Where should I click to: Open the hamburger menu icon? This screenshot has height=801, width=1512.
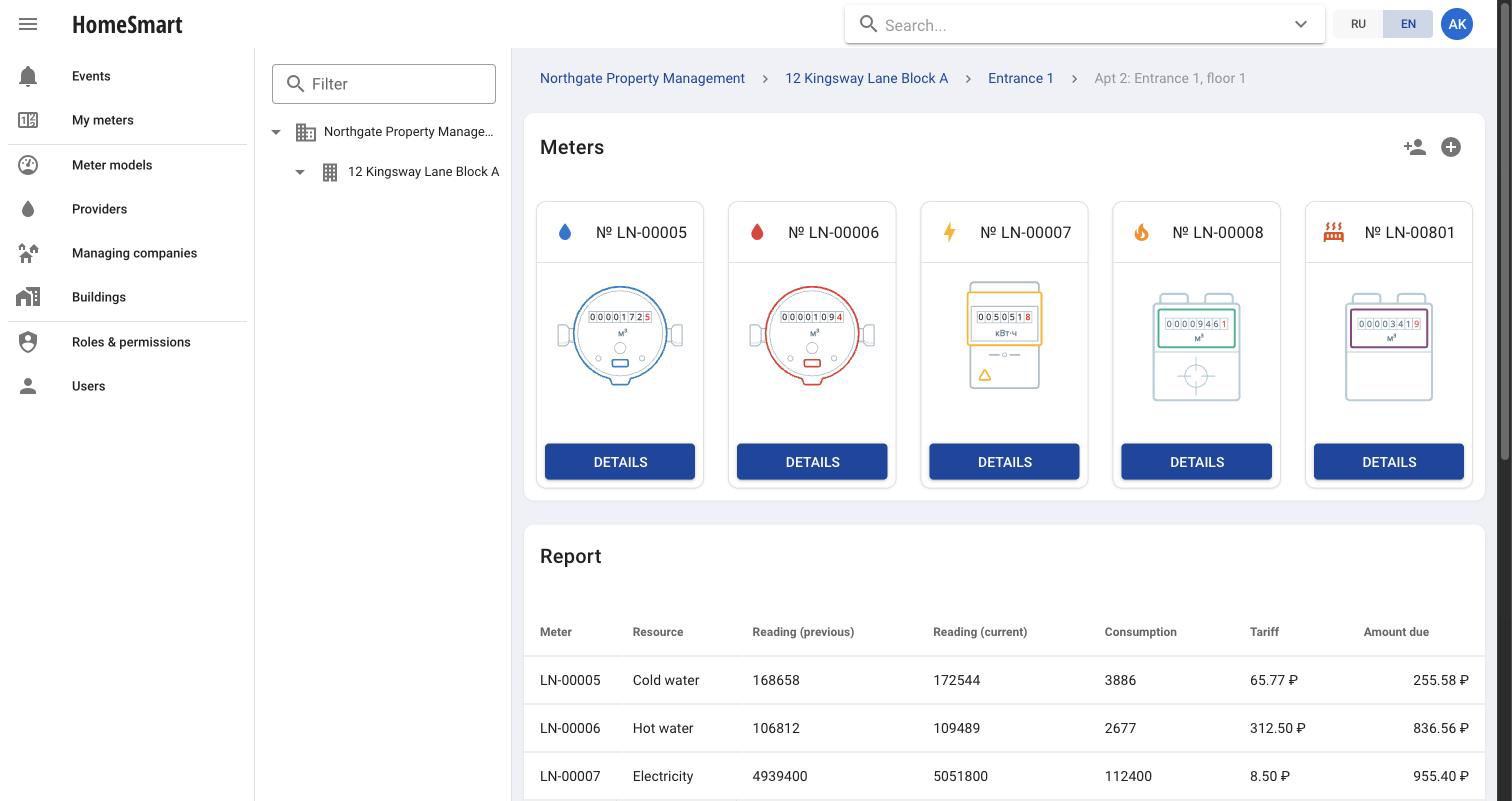(28, 24)
